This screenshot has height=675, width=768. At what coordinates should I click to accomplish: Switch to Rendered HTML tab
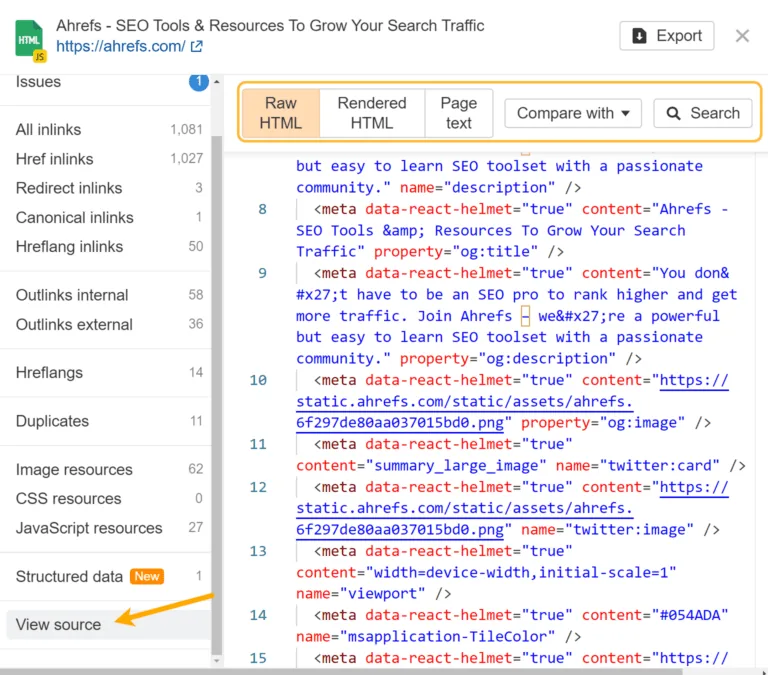tap(372, 113)
